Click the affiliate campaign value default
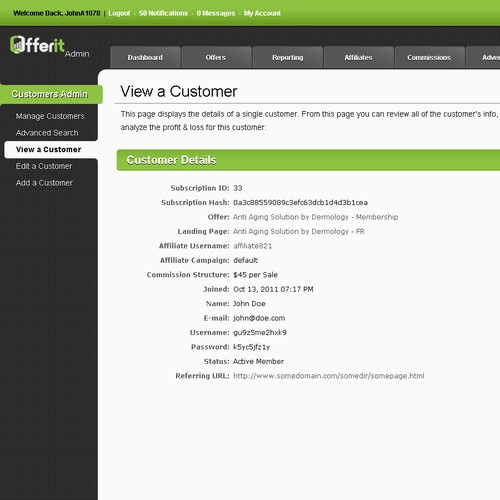Viewport: 500px width, 500px height. pos(246,260)
